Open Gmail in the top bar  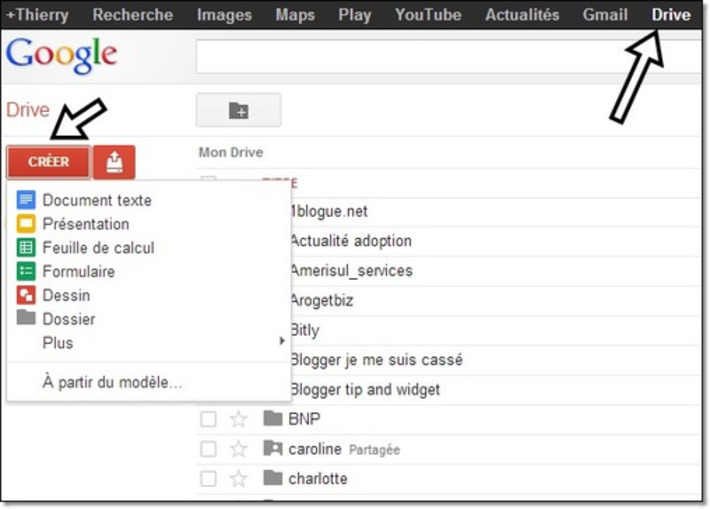605,14
